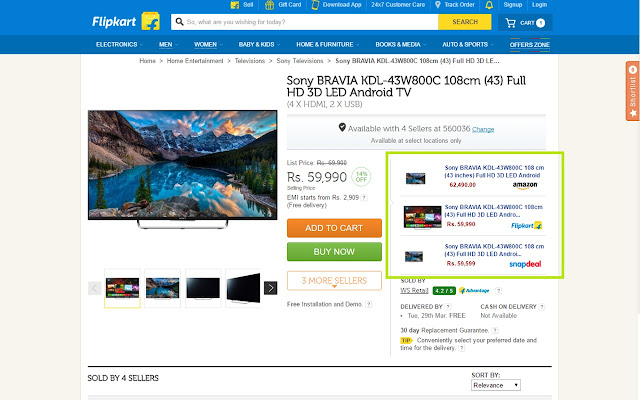Viewport: 640px width, 400px height.
Task: Click the location pin icon near Available sellers
Action: (x=342, y=127)
